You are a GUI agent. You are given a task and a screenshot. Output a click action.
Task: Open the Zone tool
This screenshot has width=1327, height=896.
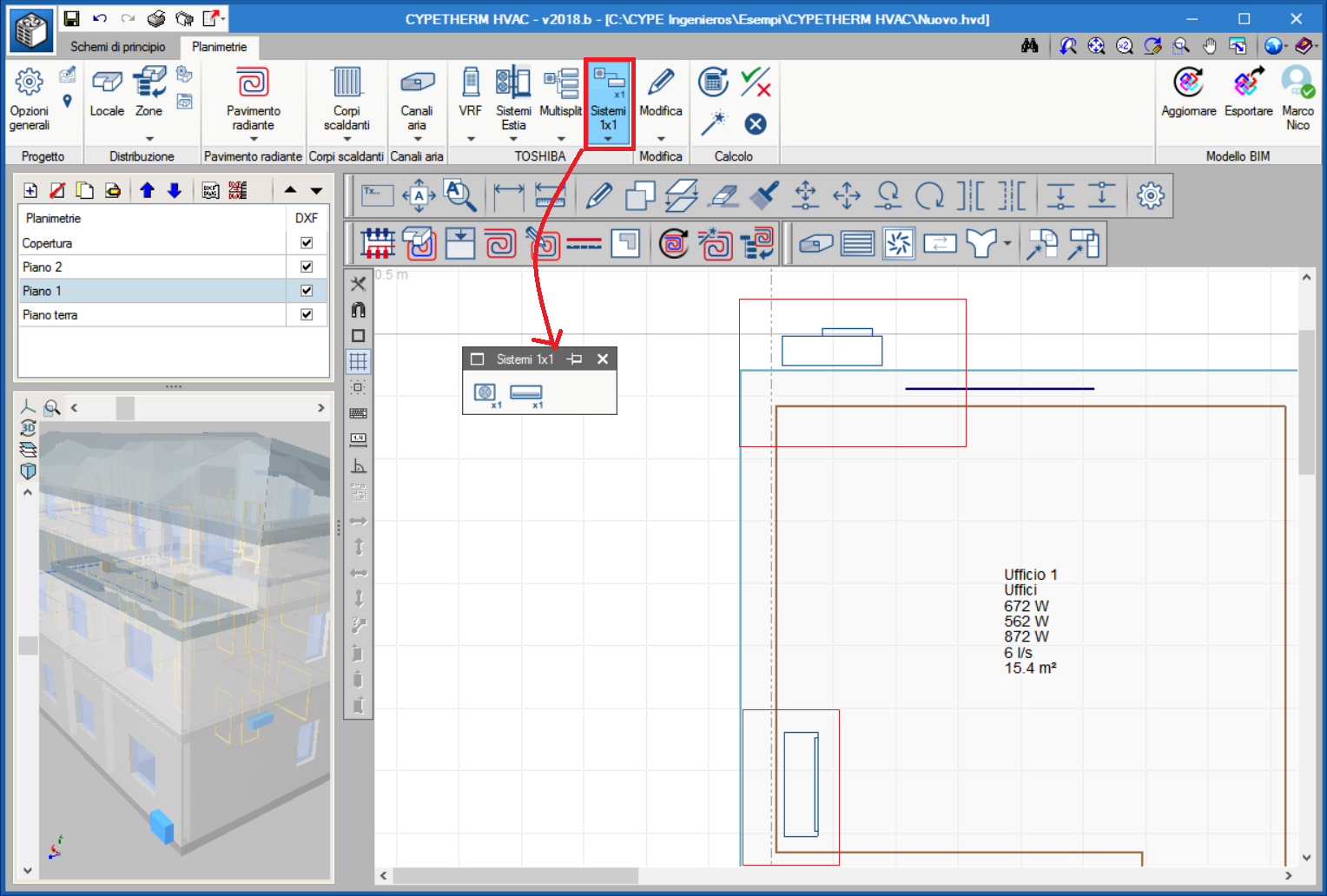(149, 93)
